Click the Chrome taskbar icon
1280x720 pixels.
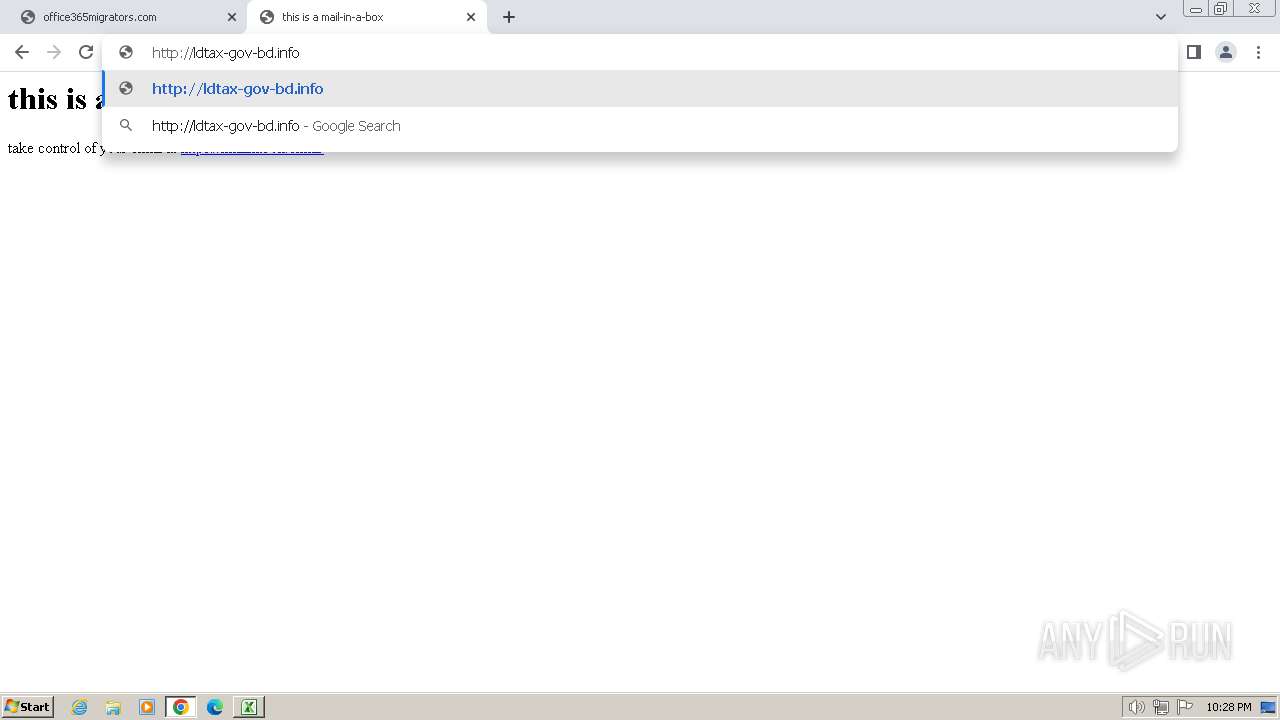(x=181, y=707)
